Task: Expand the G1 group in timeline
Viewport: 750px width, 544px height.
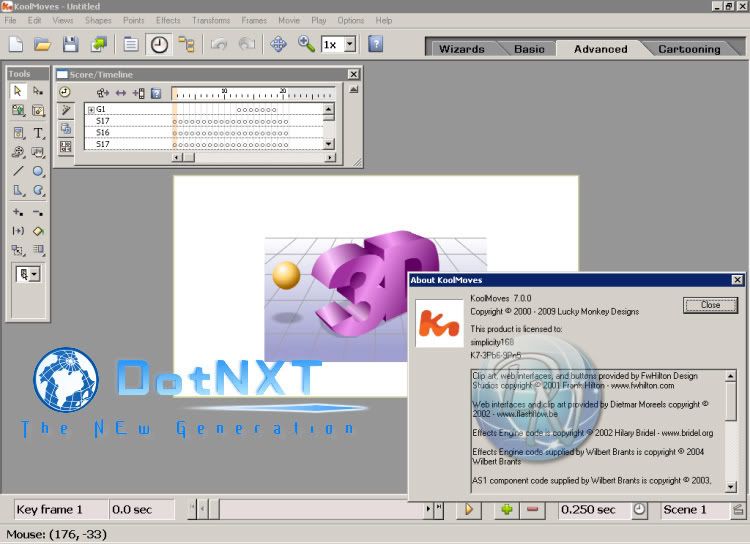Action: click(91, 109)
